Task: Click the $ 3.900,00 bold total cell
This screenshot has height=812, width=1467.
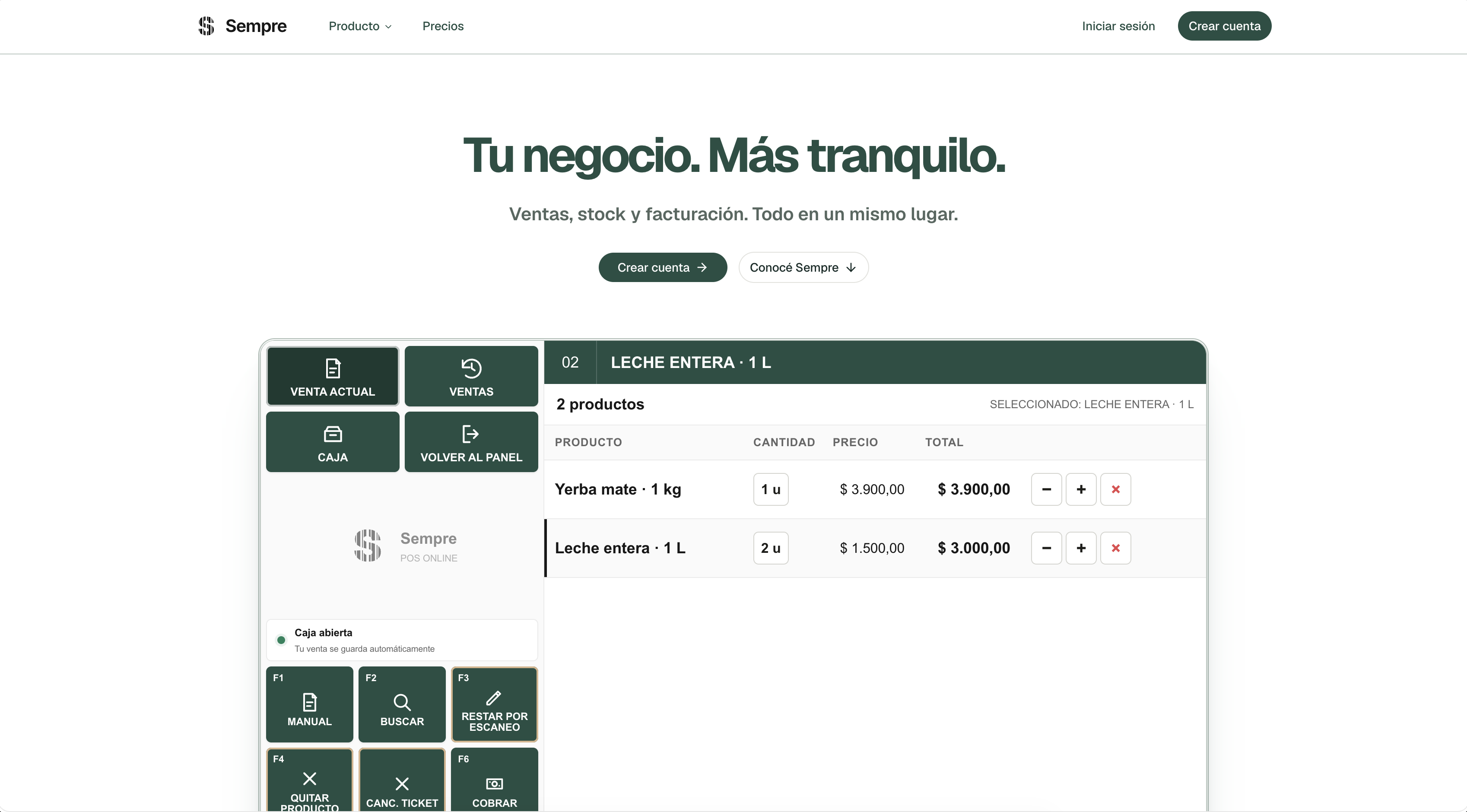Action: 974,489
